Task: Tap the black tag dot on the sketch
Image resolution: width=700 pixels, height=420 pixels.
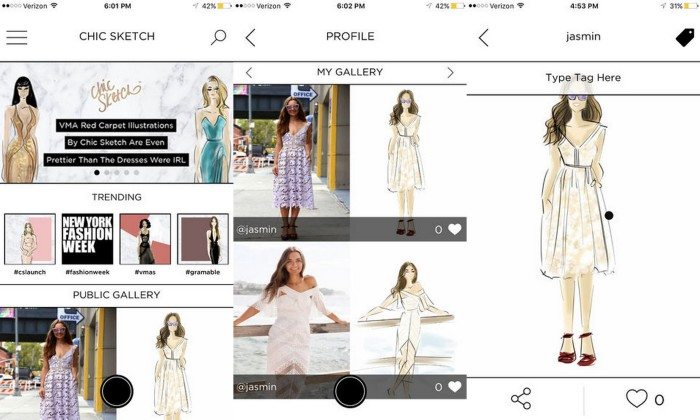Action: [x=609, y=215]
